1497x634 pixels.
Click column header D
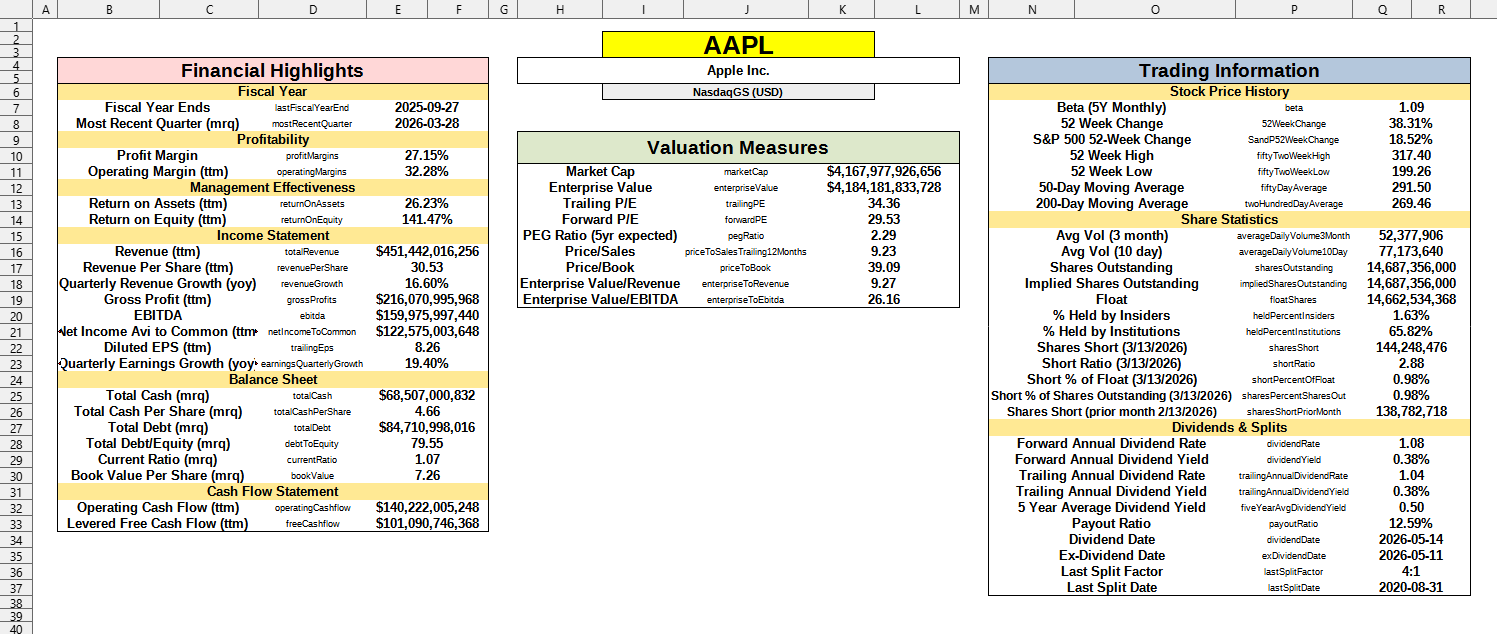point(313,9)
